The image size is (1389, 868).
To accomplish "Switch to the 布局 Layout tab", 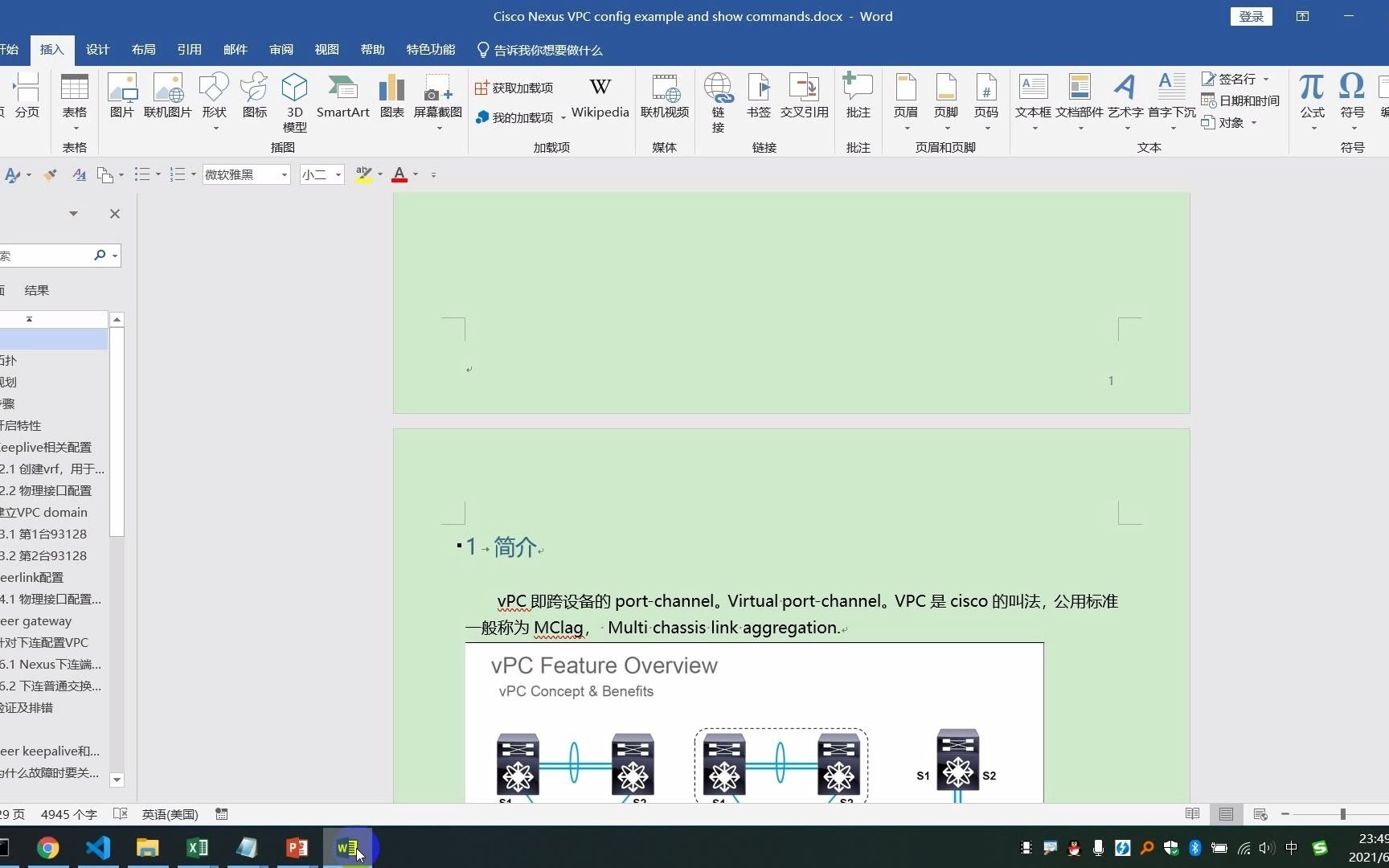I will (x=144, y=50).
